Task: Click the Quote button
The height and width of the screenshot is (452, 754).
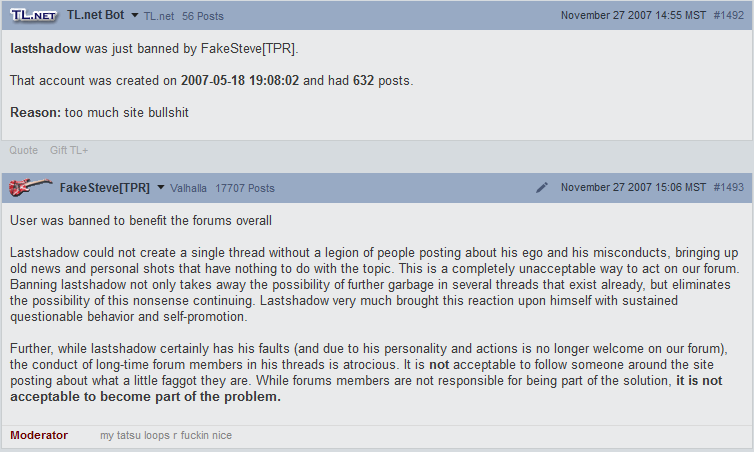Action: click(24, 150)
